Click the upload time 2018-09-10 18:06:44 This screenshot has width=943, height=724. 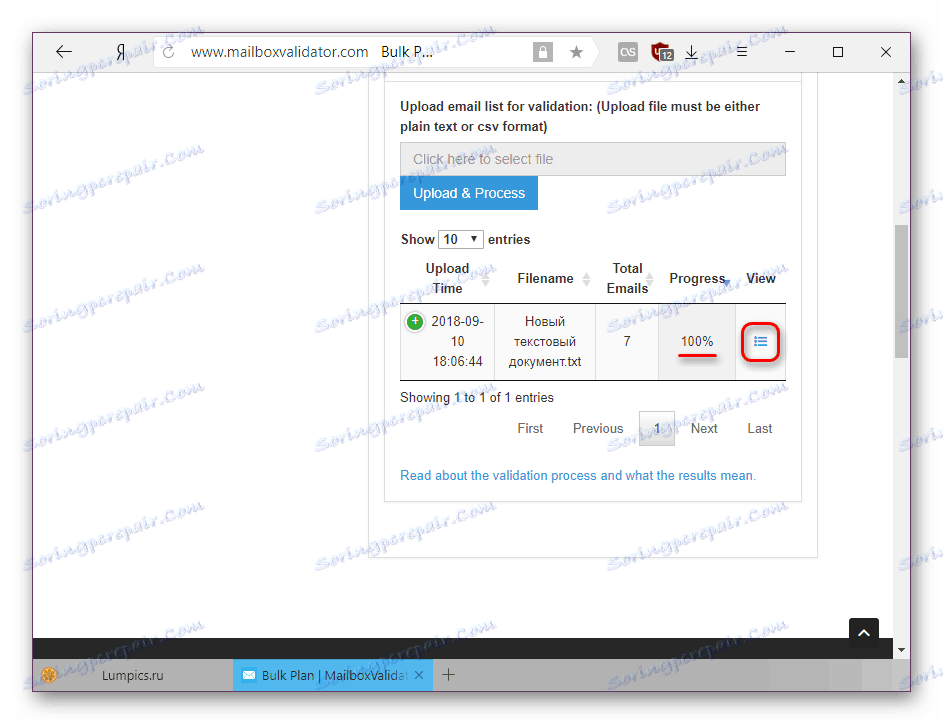pos(457,342)
